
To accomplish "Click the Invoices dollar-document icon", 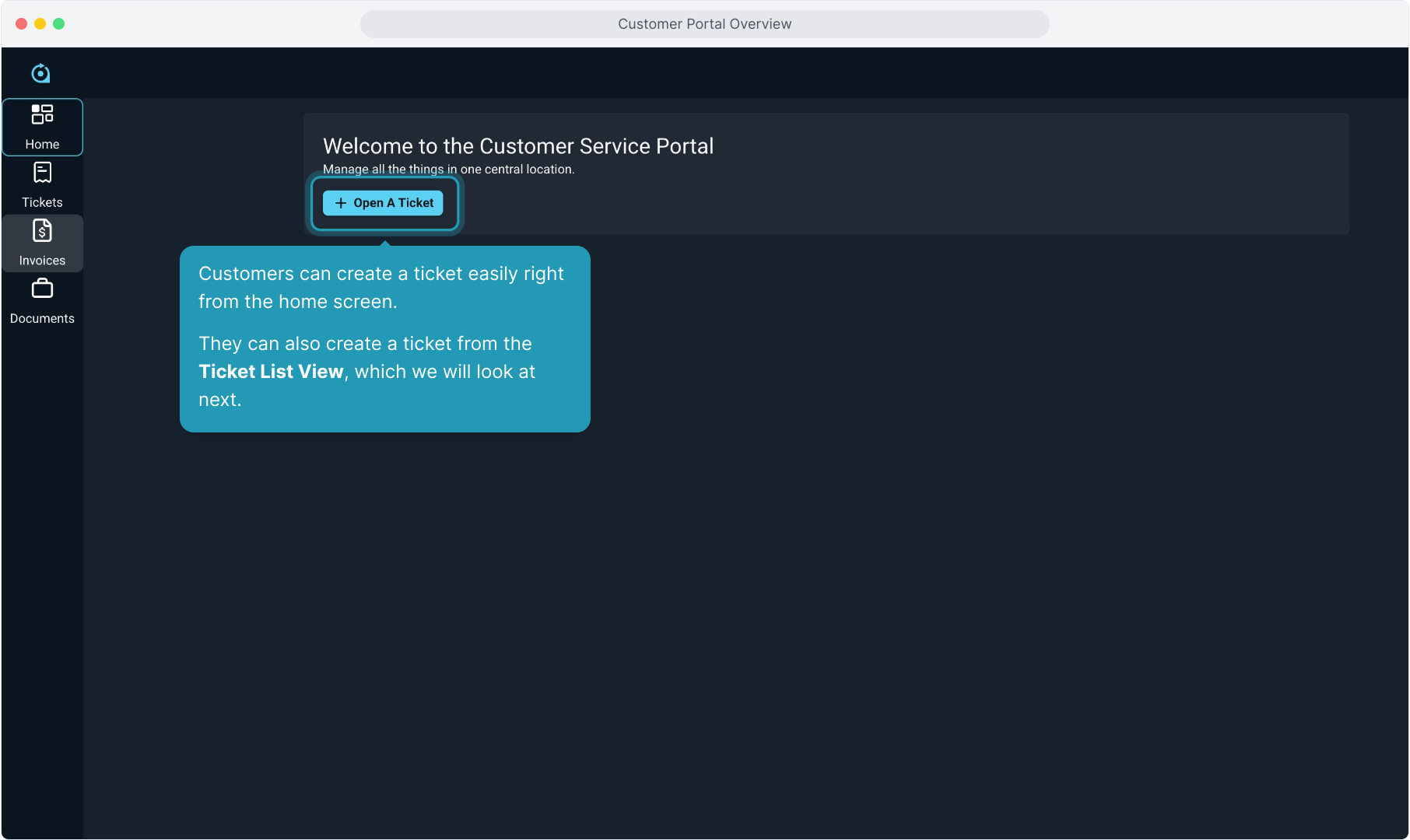I will 42,231.
